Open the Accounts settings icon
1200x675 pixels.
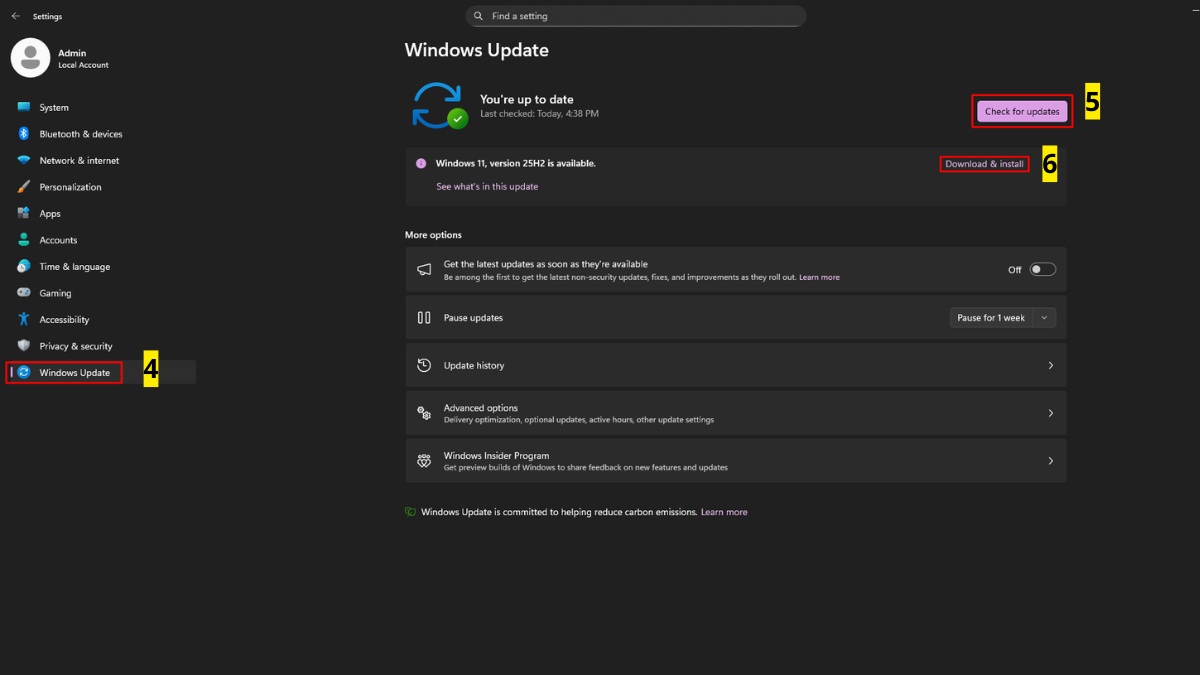click(x=24, y=239)
